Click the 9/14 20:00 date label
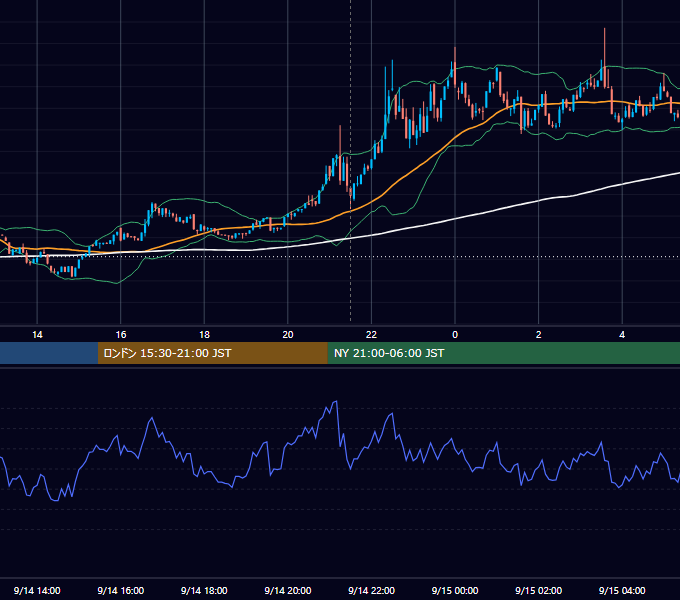The height and width of the screenshot is (600, 680). coord(288,590)
